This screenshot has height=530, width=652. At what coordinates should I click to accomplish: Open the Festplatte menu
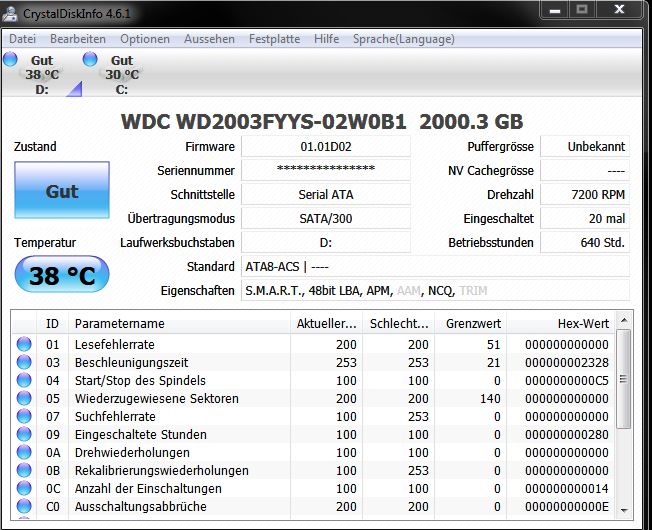click(274, 39)
